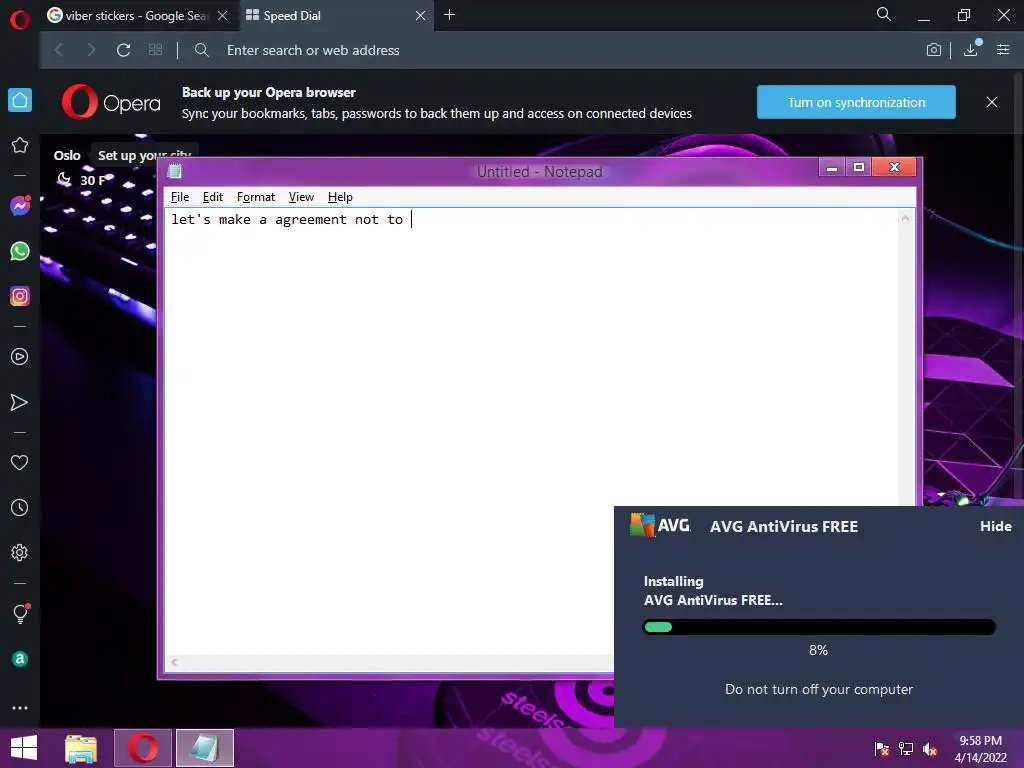The image size is (1024, 768).
Task: Click the AVG installation progress bar
Action: pos(818,627)
